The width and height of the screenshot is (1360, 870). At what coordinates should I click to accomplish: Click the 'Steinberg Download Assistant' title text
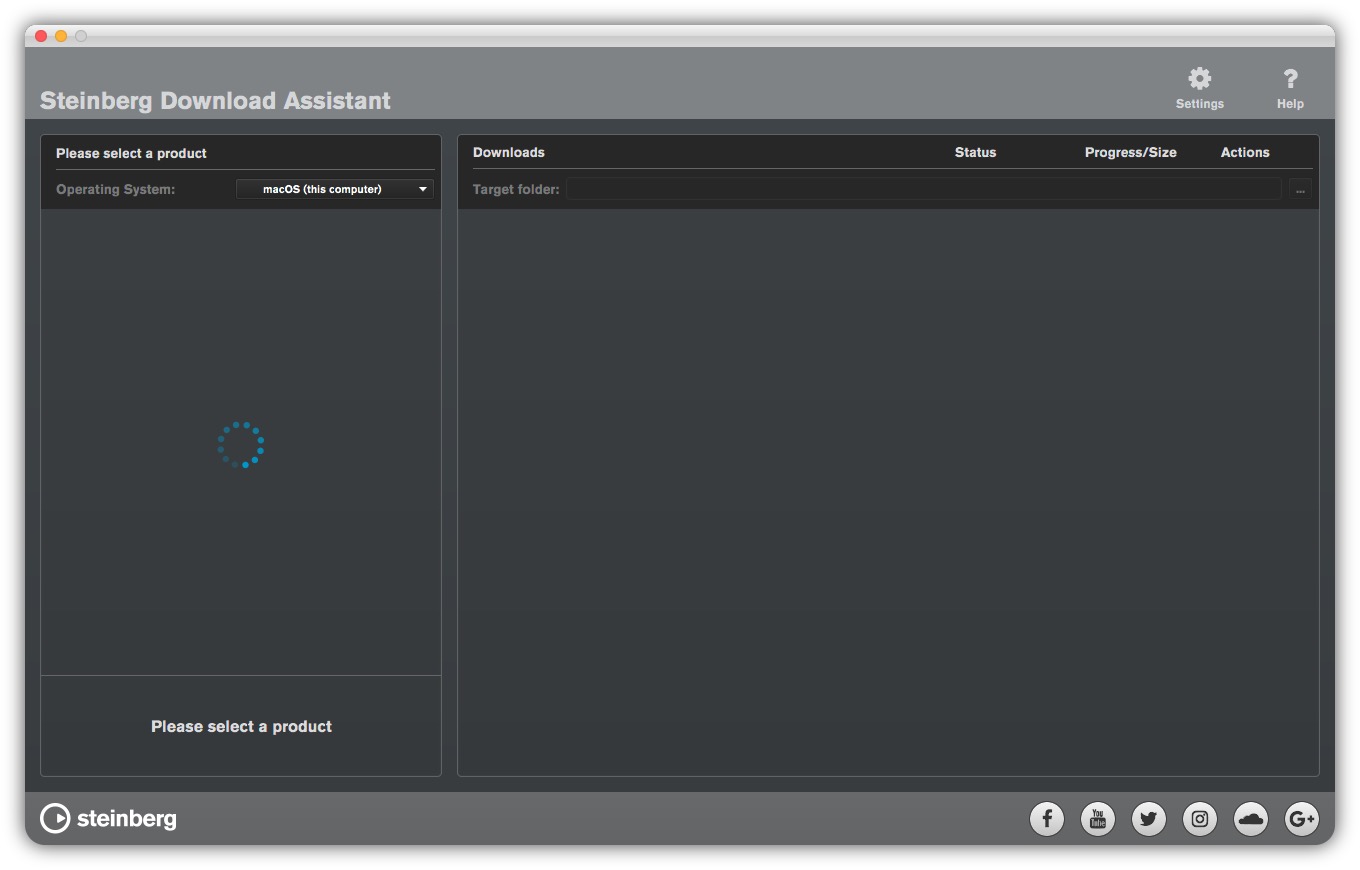tap(215, 101)
